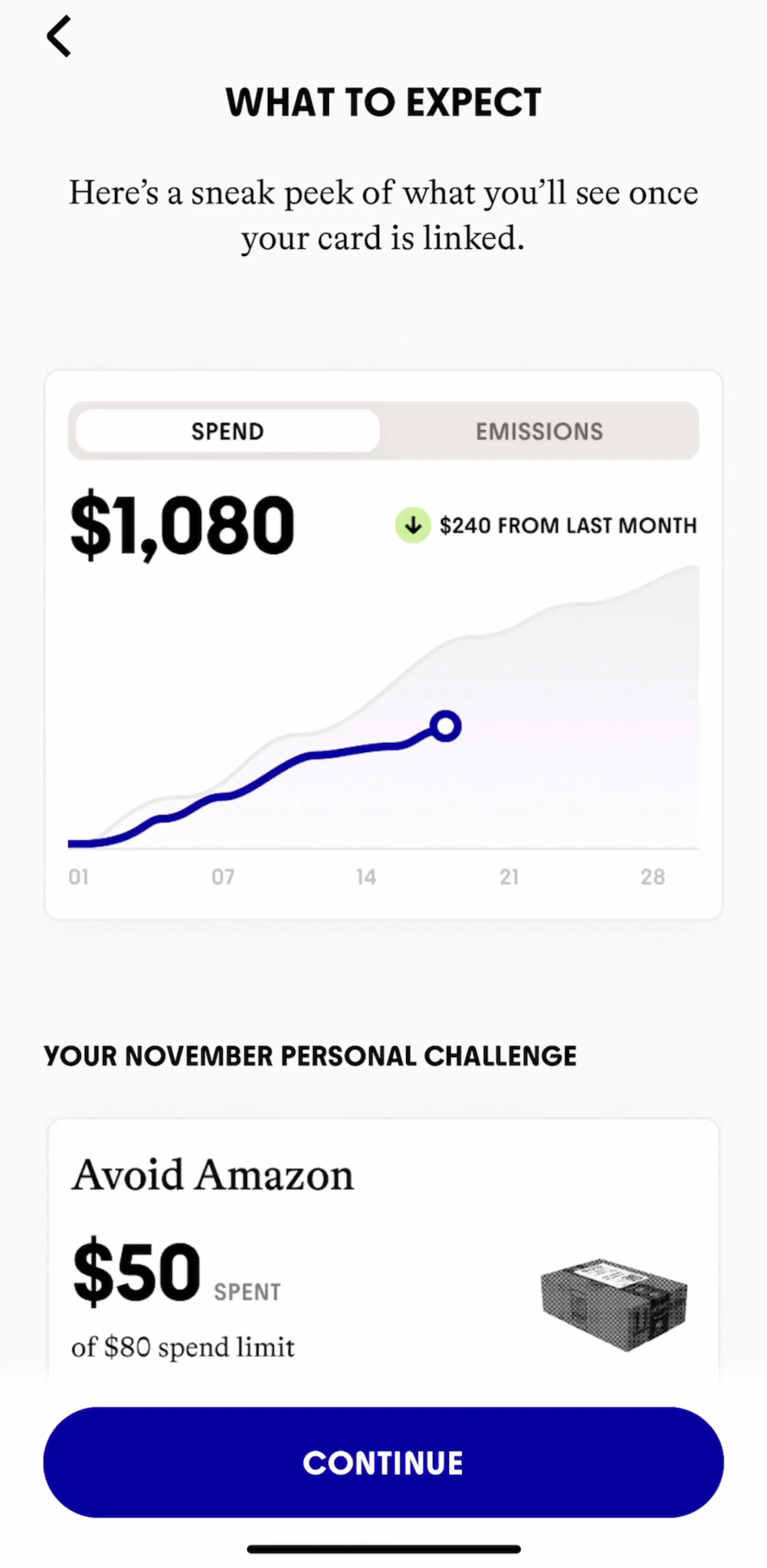767x1568 pixels.
Task: Click the $80 spend limit text
Action: pyautogui.click(x=183, y=1346)
